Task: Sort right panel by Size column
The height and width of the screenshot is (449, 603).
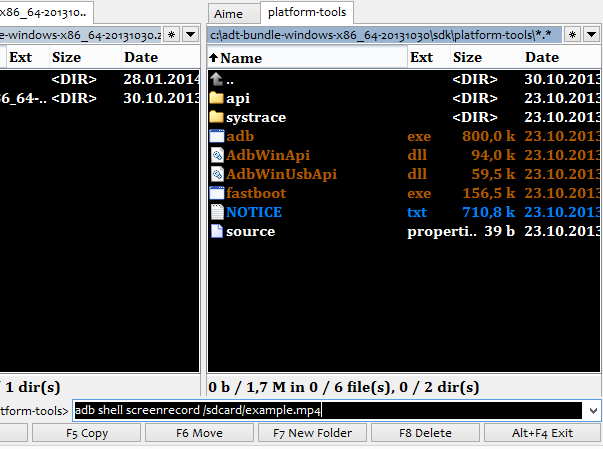Action: click(486, 58)
